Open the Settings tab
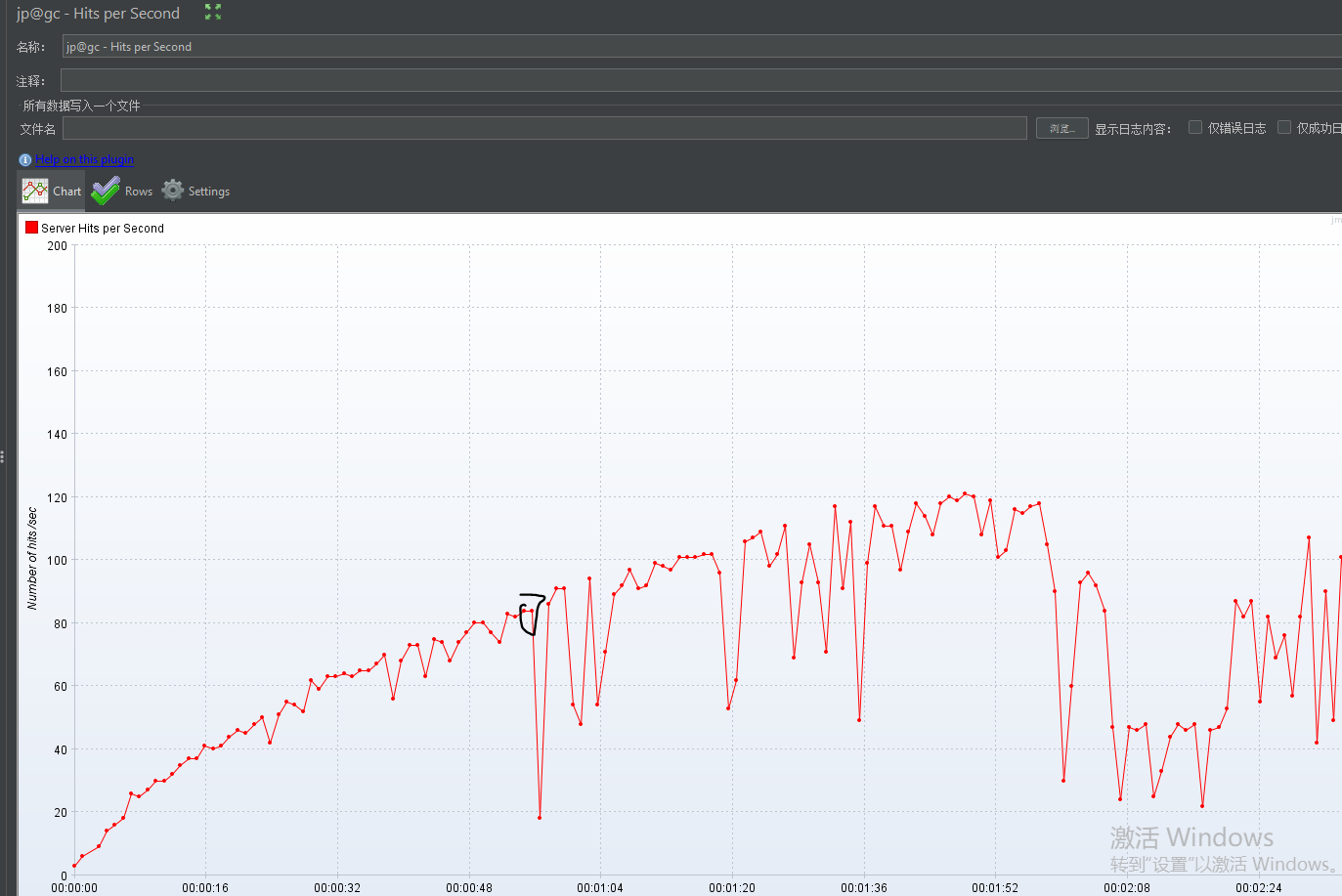 (196, 191)
